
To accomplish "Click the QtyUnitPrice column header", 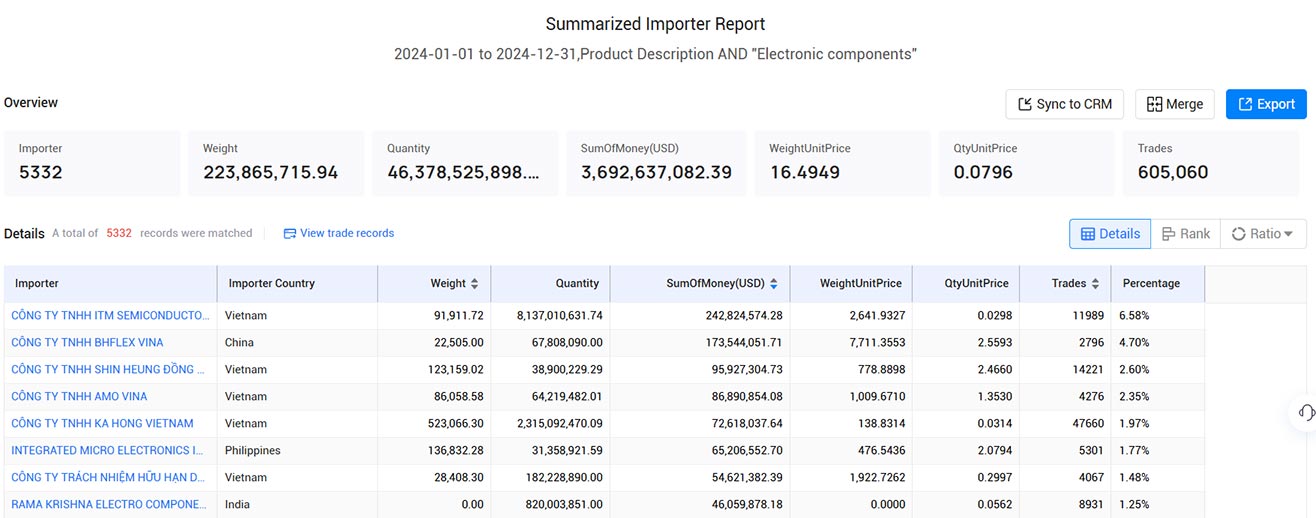I will click(966, 283).
